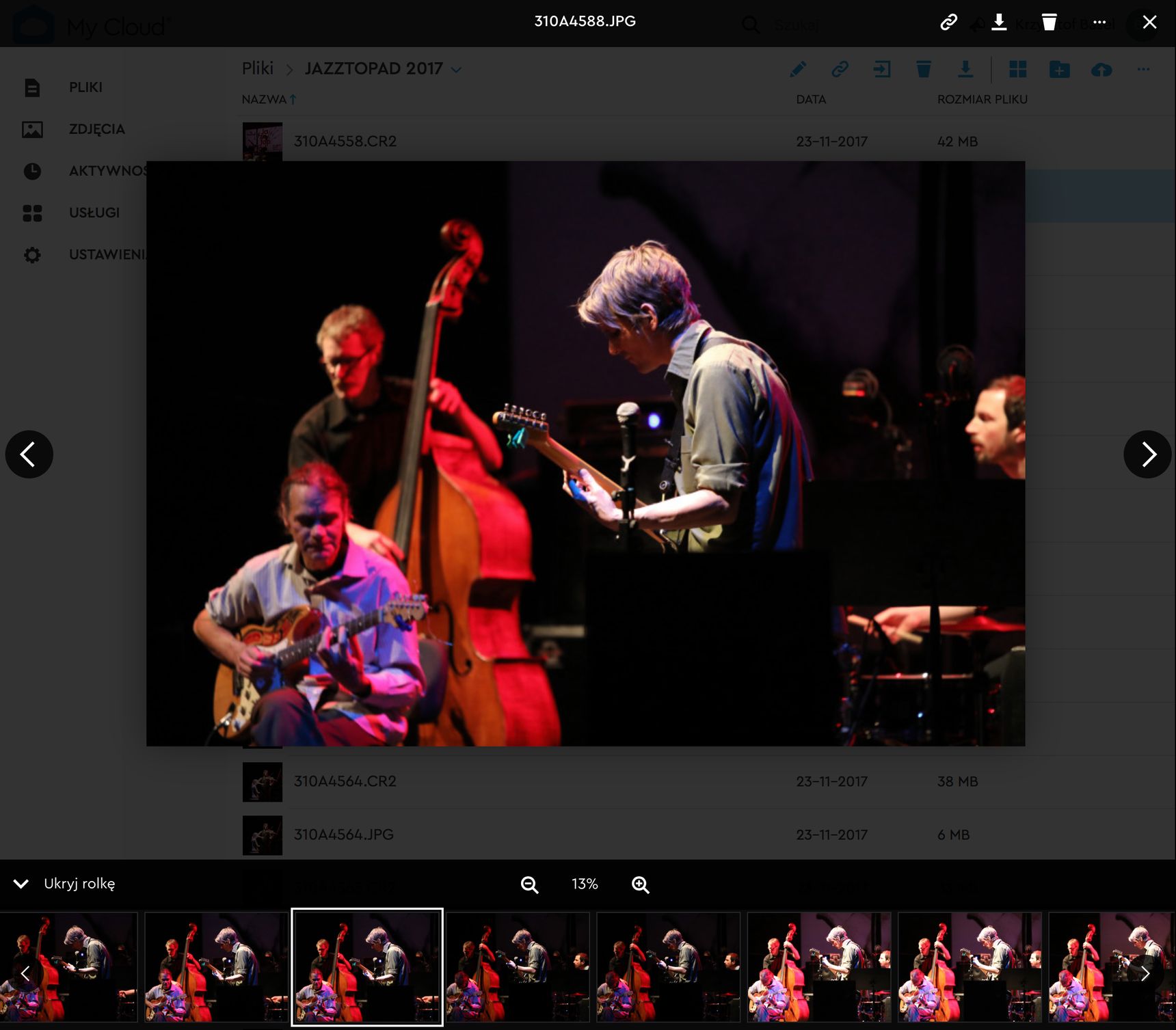This screenshot has height=1030, width=1176.
Task: Go to next photo with right arrow
Action: pos(1147,454)
